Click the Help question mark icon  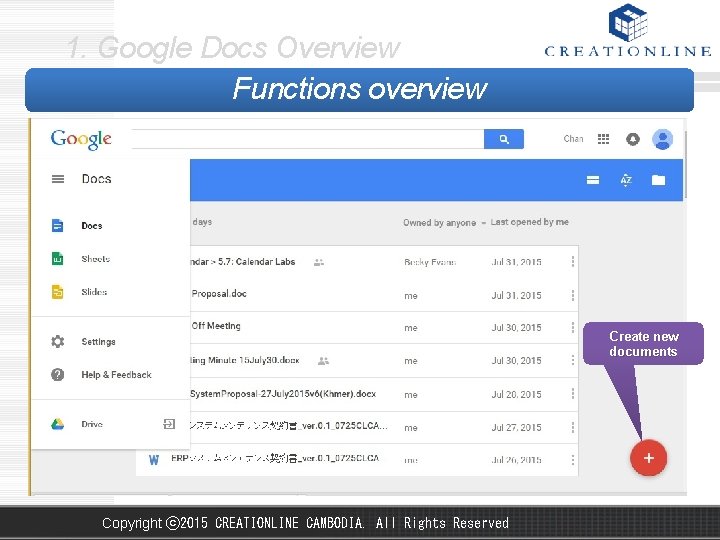[57, 375]
